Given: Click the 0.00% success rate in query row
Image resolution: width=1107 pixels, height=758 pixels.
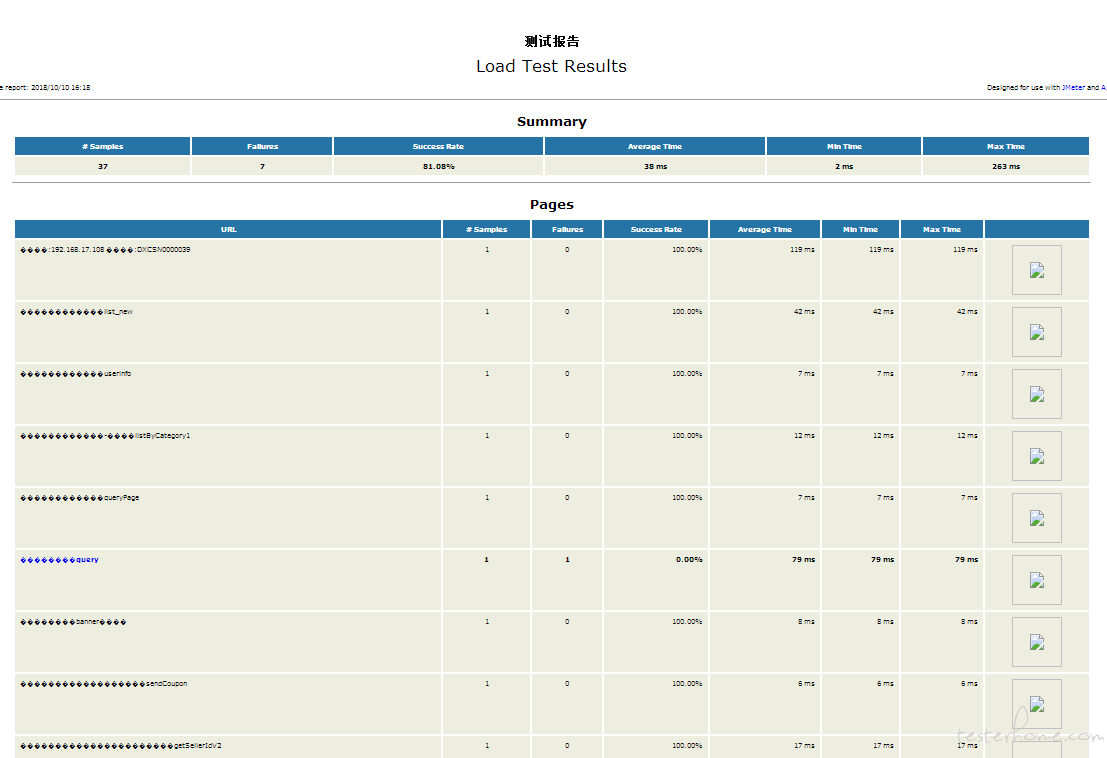Looking at the screenshot, I should (689, 560).
